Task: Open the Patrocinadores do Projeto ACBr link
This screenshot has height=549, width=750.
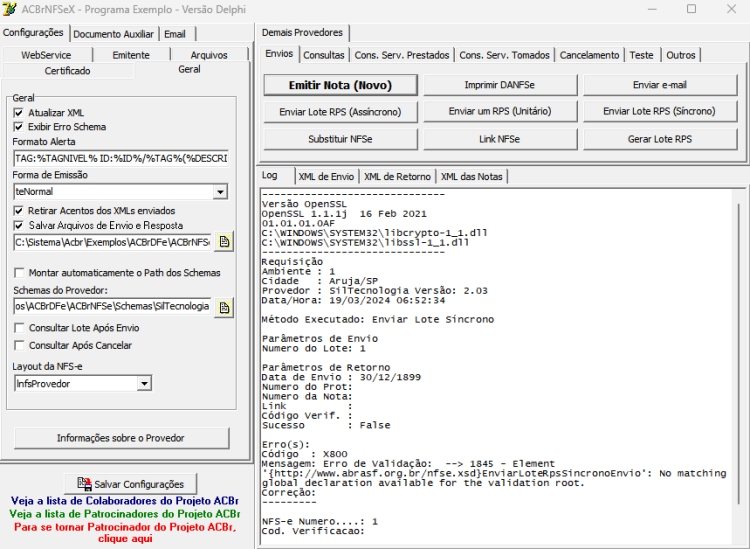Action: pyautogui.click(x=125, y=514)
